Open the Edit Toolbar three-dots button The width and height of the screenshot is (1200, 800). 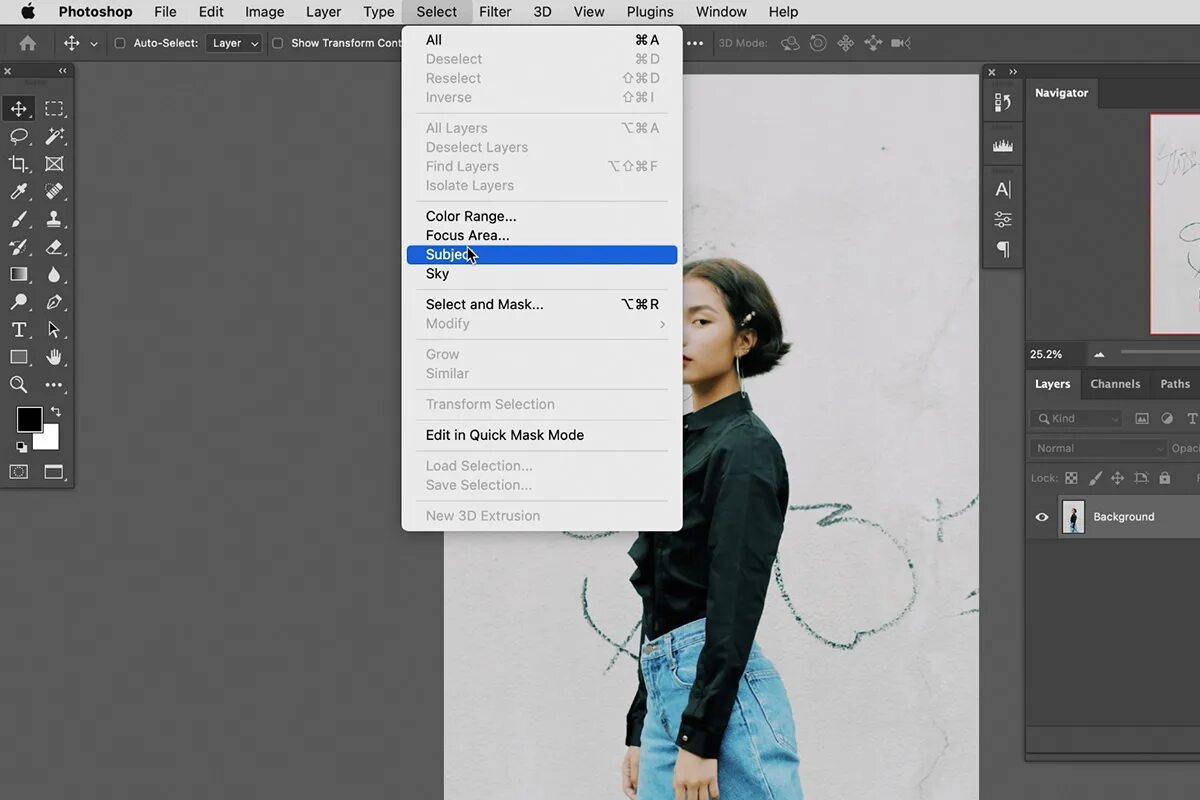click(54, 385)
